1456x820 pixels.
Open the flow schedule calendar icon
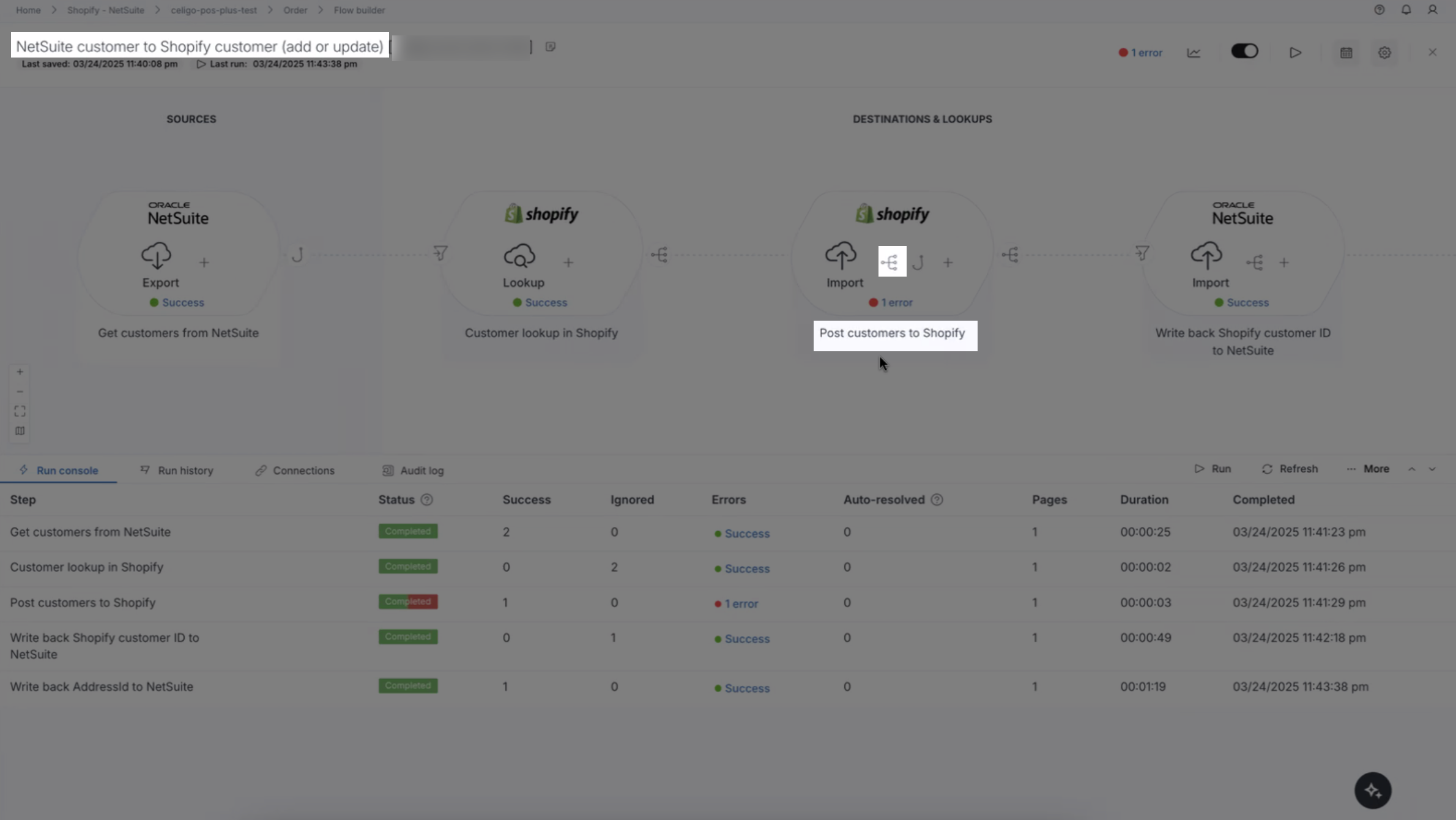(1346, 53)
